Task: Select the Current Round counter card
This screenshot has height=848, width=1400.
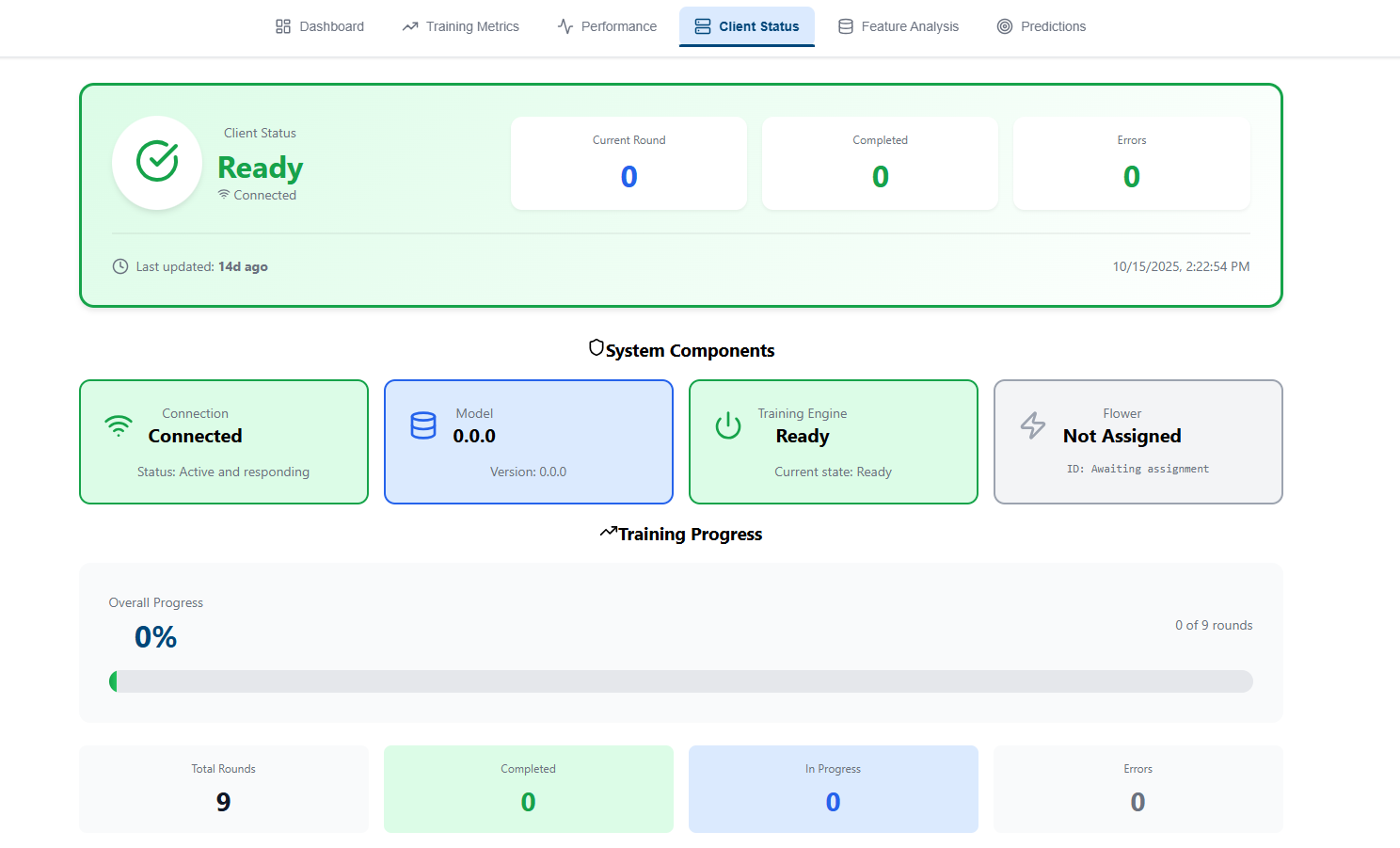Action: point(628,163)
